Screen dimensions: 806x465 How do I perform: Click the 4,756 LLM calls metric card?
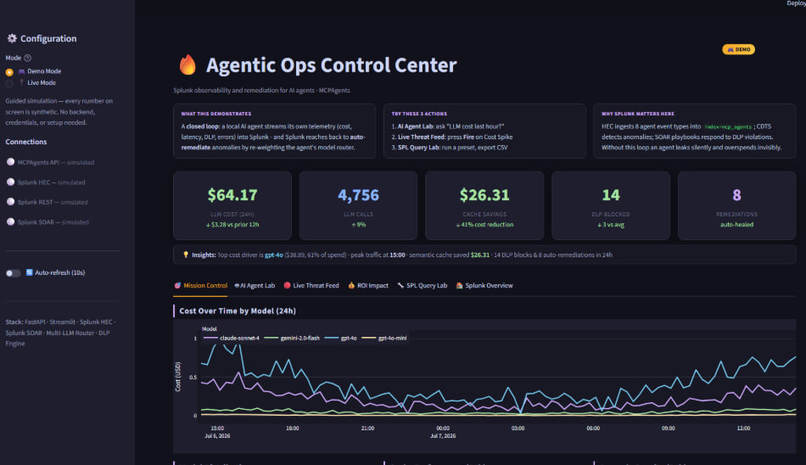click(x=358, y=206)
